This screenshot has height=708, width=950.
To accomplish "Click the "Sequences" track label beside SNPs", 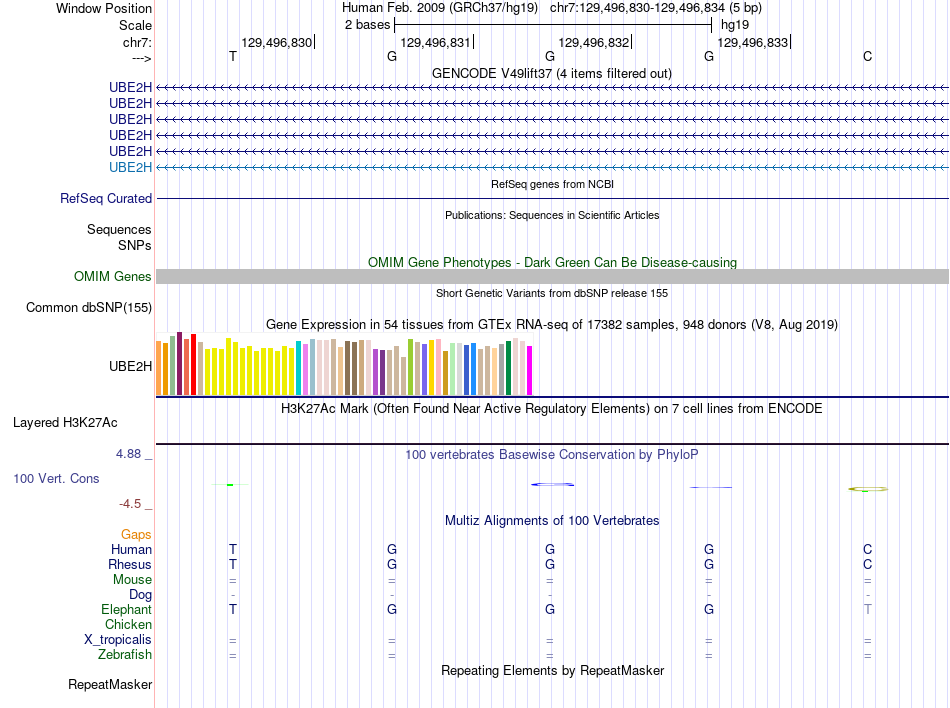I will point(119,230).
